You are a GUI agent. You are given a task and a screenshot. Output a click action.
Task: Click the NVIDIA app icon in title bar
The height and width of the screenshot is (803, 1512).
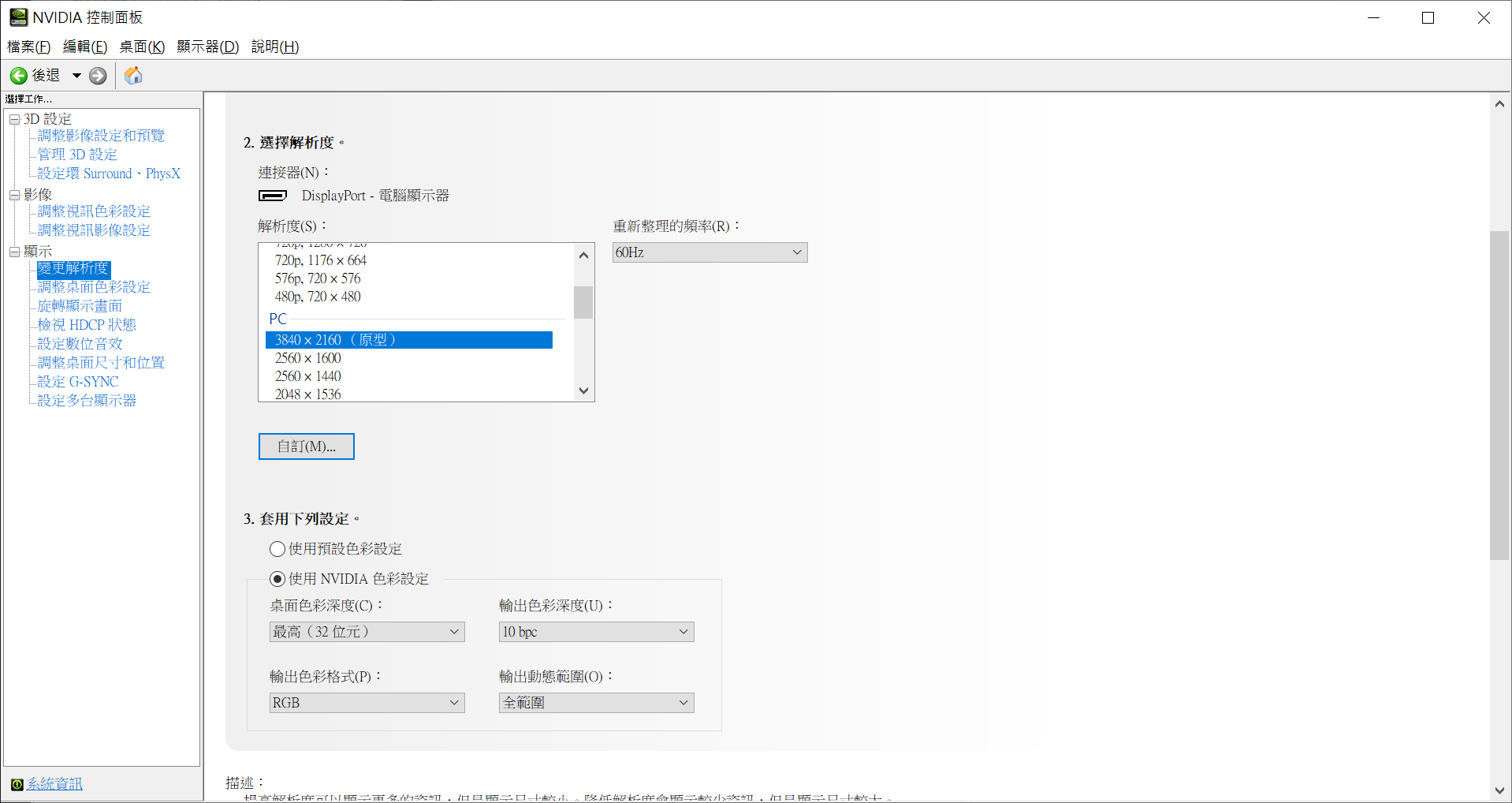18,17
